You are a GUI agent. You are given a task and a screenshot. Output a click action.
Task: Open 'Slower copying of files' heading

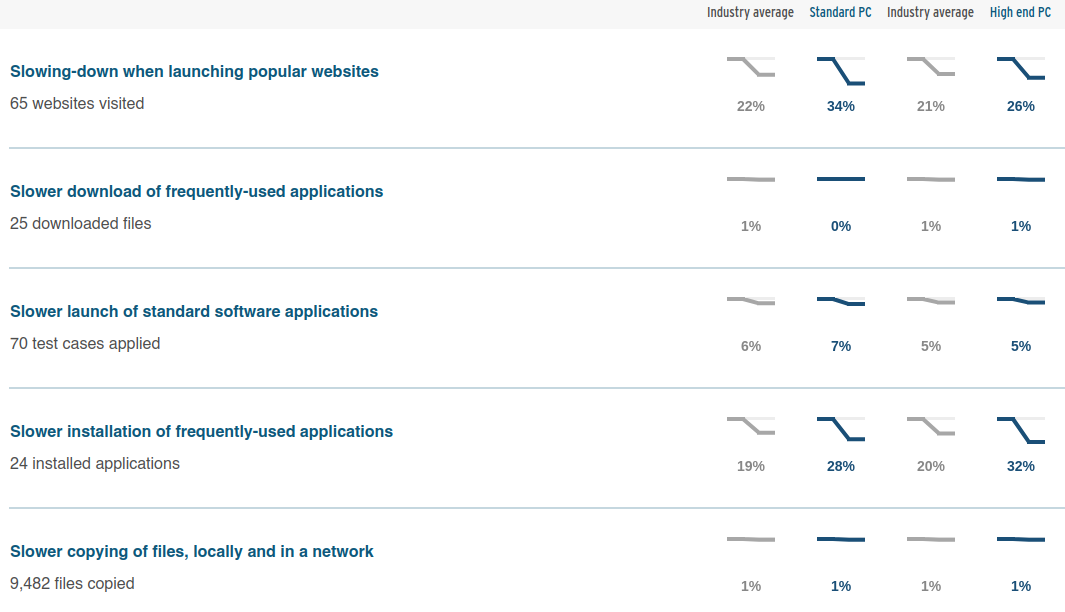coord(192,552)
